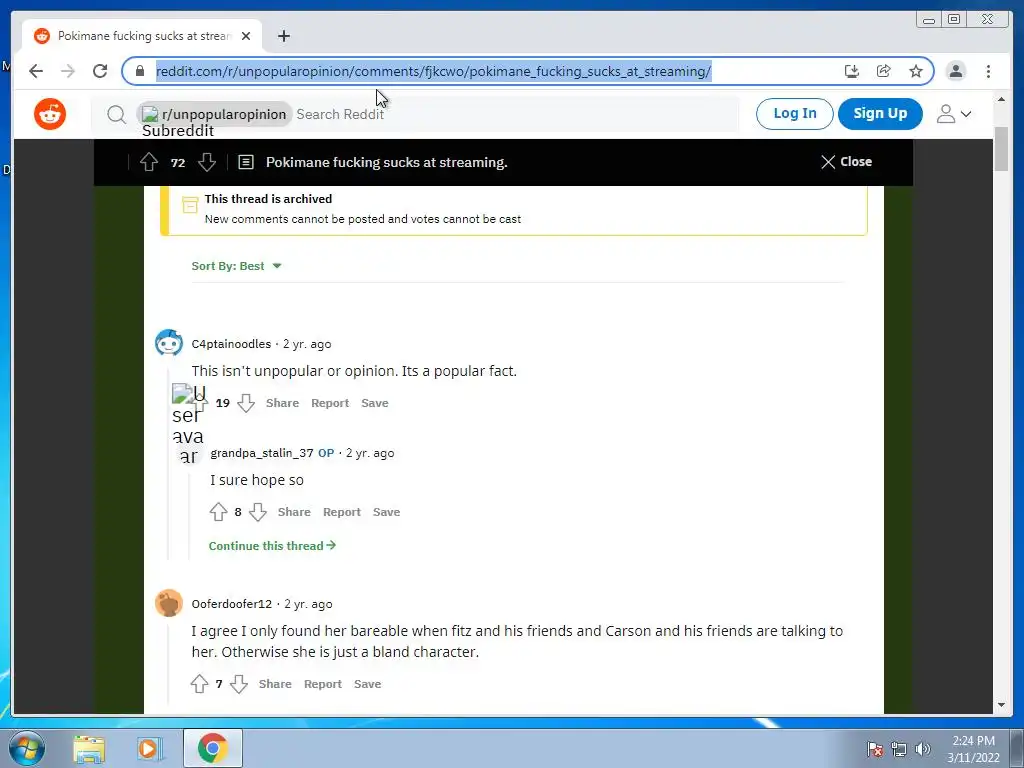Share grandpa_stalin_37's reply

[x=294, y=512]
